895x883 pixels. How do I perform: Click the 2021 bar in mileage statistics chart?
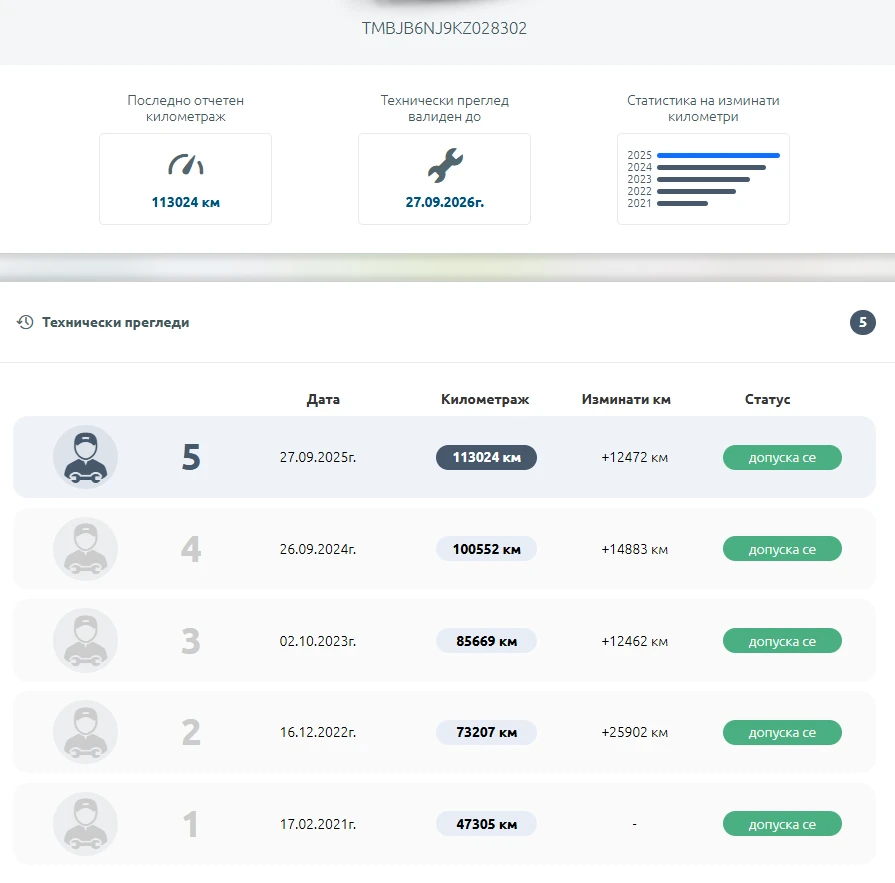point(682,203)
